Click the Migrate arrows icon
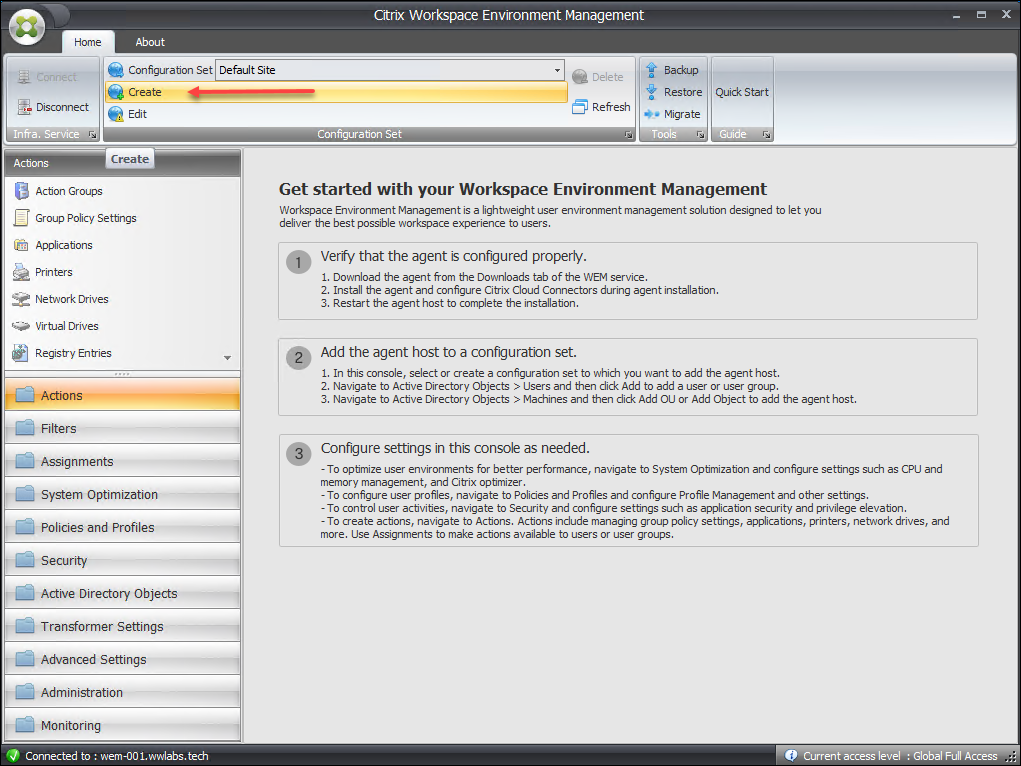1021x766 pixels. [x=652, y=114]
